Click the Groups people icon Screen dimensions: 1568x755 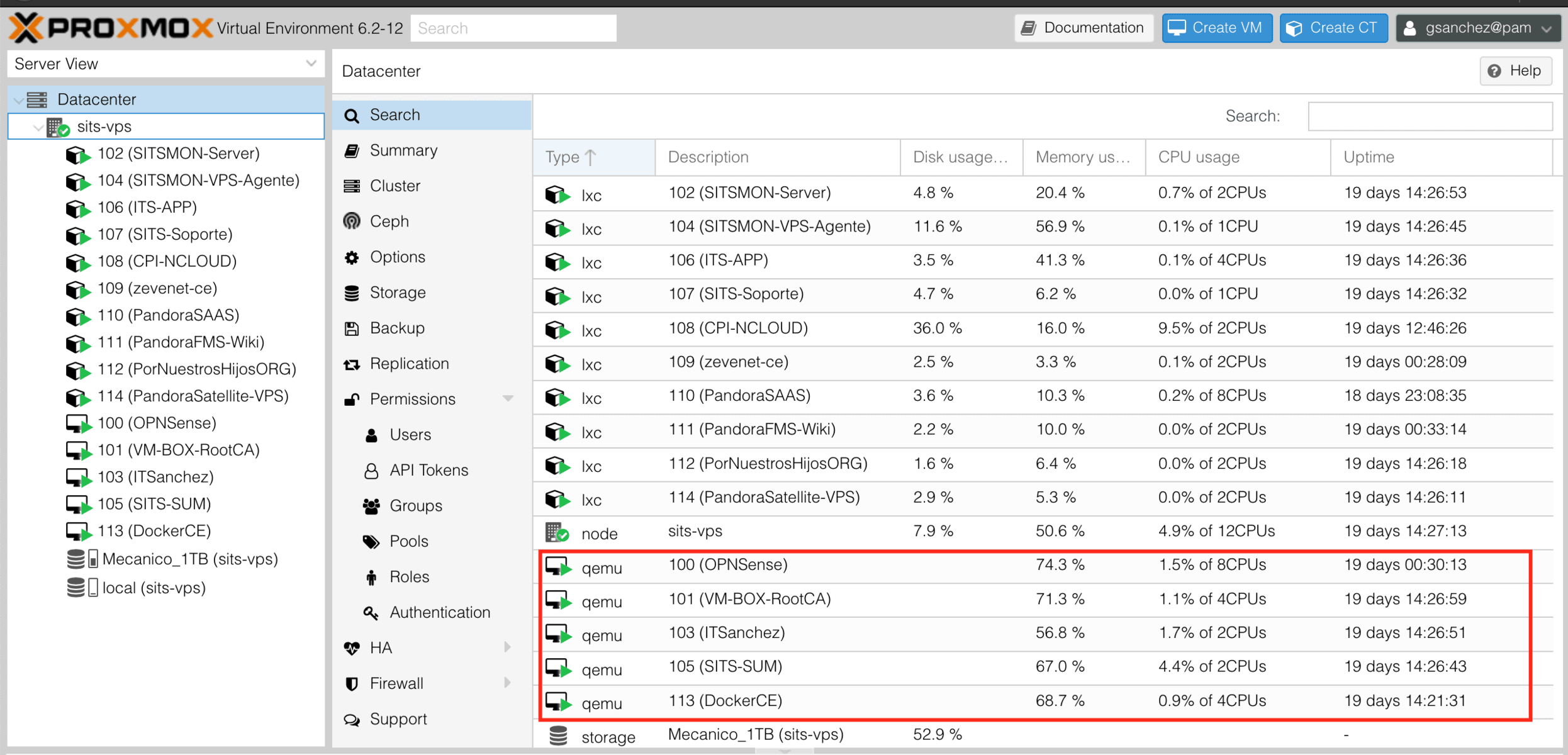coord(371,506)
